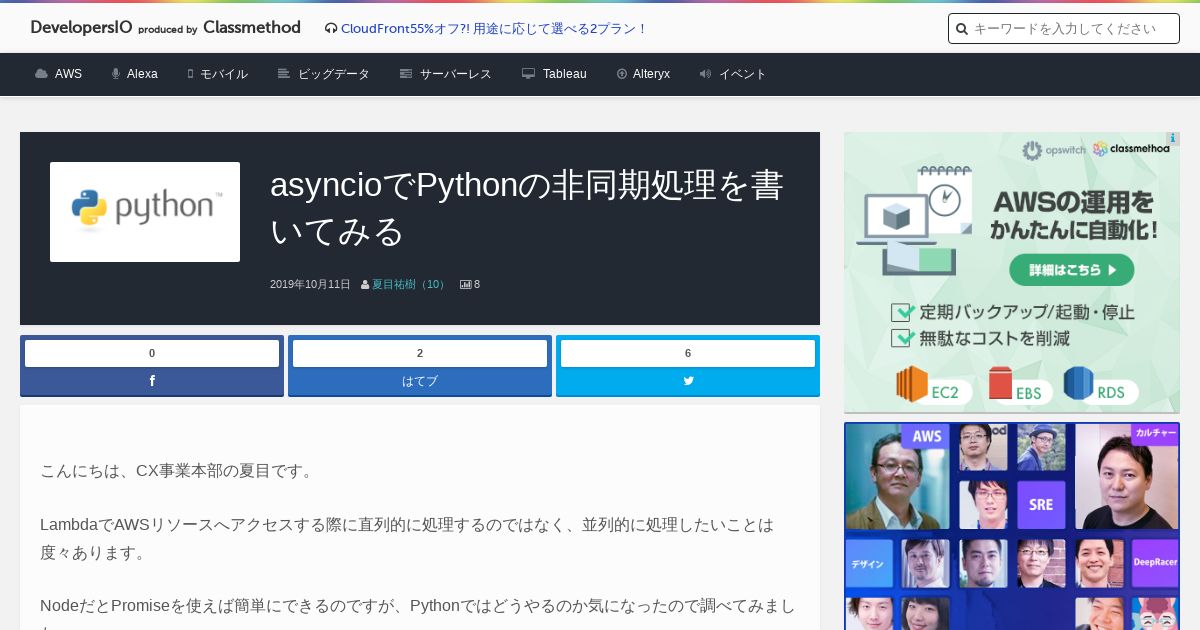
Task: Click the ad info icon on opswitch banner
Action: (1173, 138)
